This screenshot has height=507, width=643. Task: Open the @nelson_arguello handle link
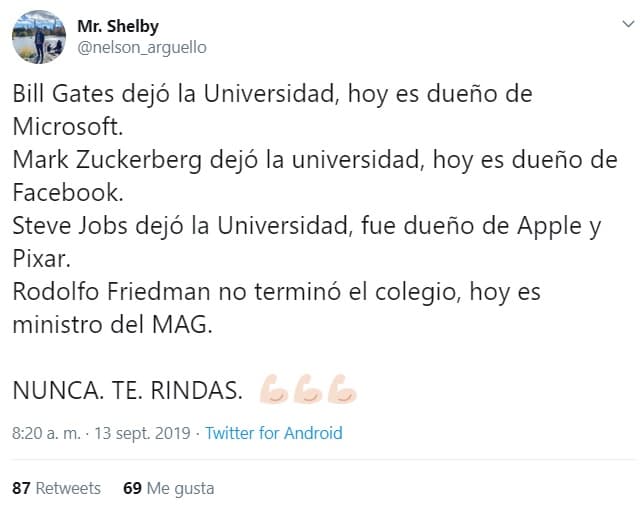[x=142, y=46]
